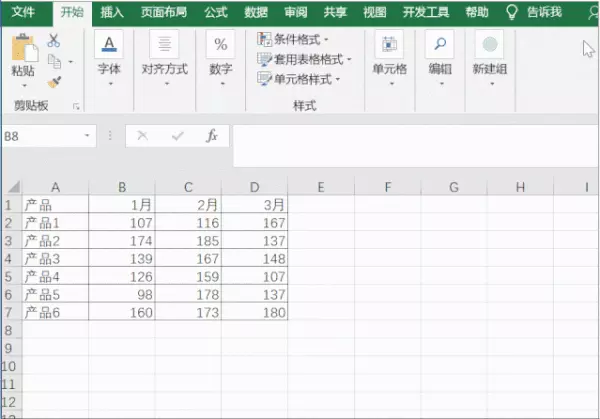Click the select-all corner triangle
600x419 pixels.
coord(13,187)
